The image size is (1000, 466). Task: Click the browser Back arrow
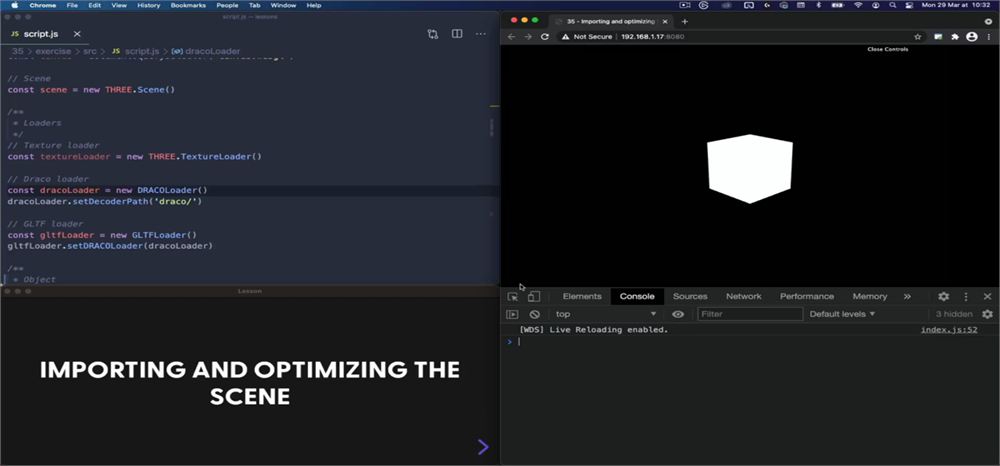[511, 37]
